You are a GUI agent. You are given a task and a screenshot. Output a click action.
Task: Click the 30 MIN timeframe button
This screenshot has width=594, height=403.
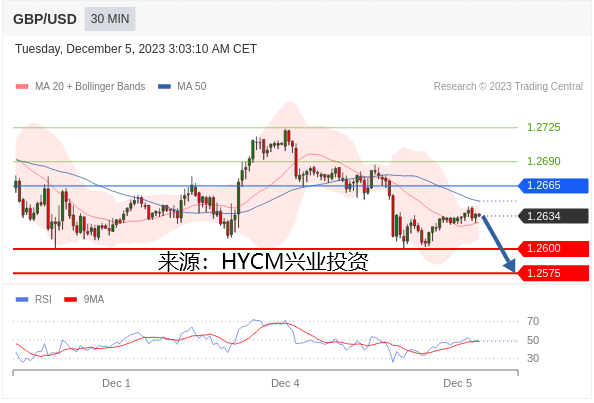110,19
